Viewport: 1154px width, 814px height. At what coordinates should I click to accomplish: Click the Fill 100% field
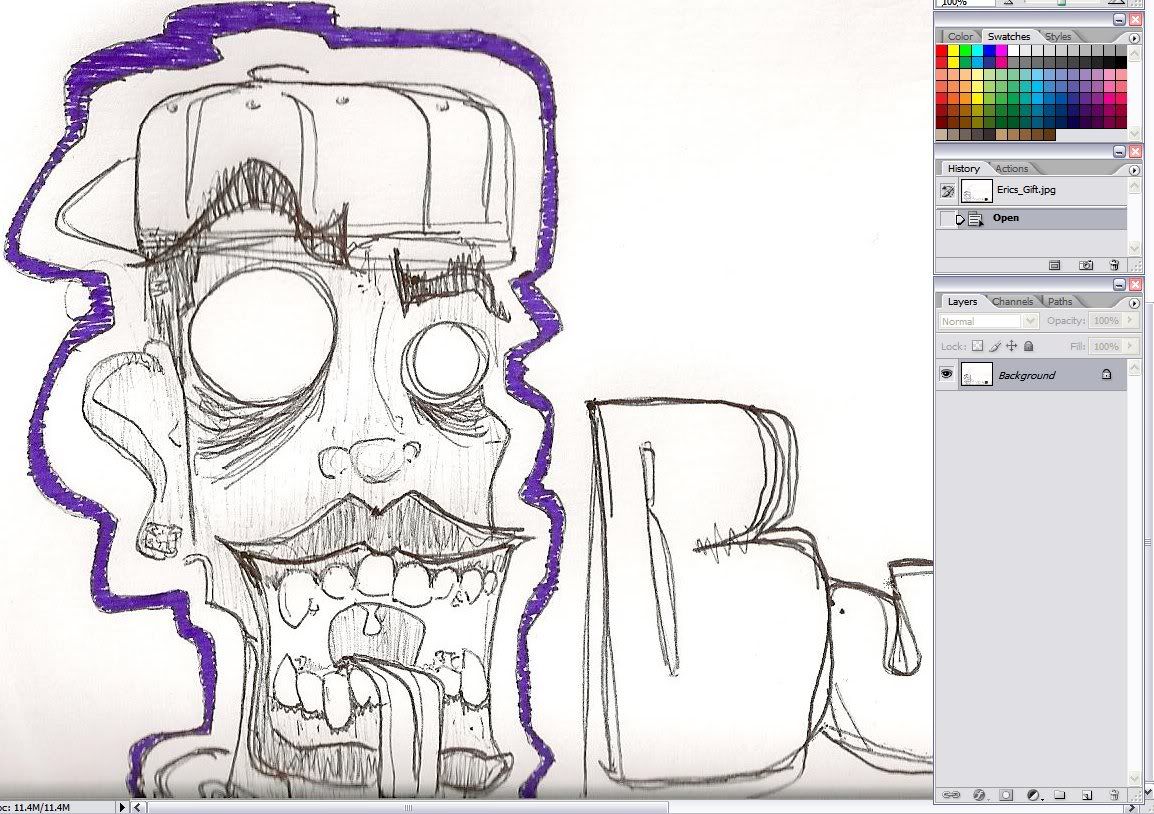[x=1105, y=345]
